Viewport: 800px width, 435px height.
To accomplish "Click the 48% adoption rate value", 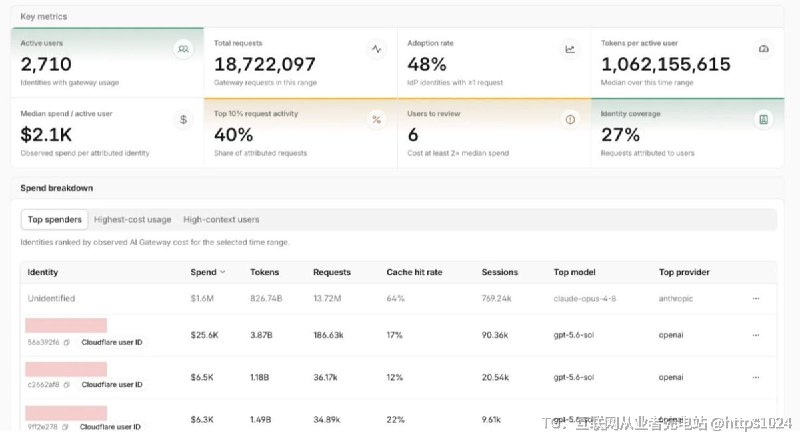I will tap(427, 64).
